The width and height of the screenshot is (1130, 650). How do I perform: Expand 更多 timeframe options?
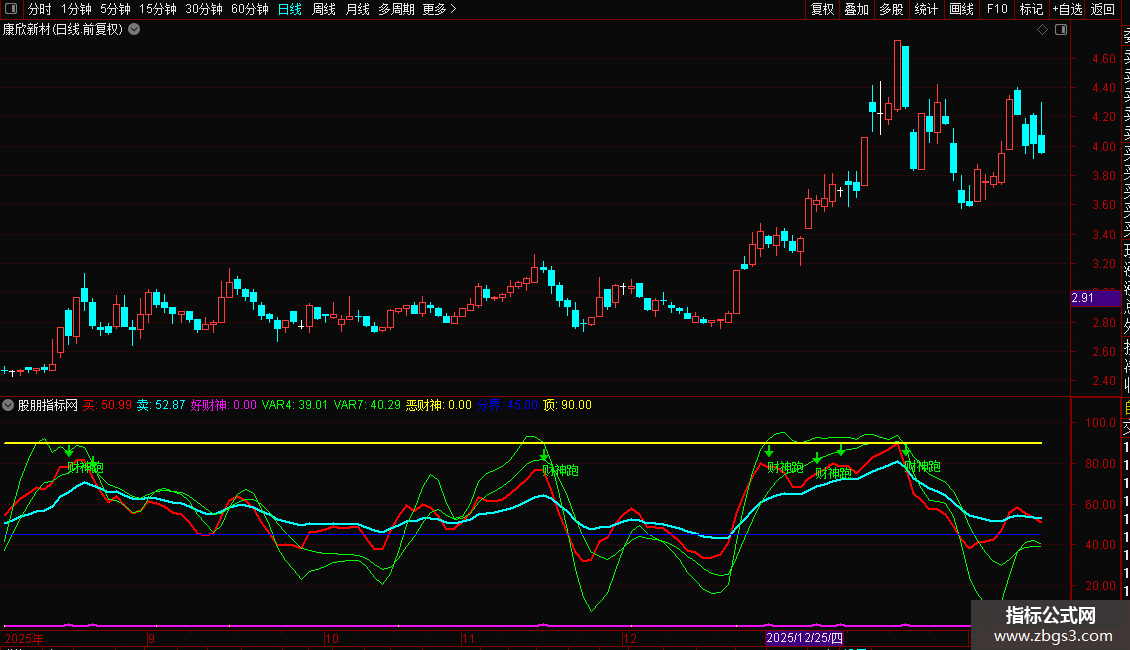[439, 9]
